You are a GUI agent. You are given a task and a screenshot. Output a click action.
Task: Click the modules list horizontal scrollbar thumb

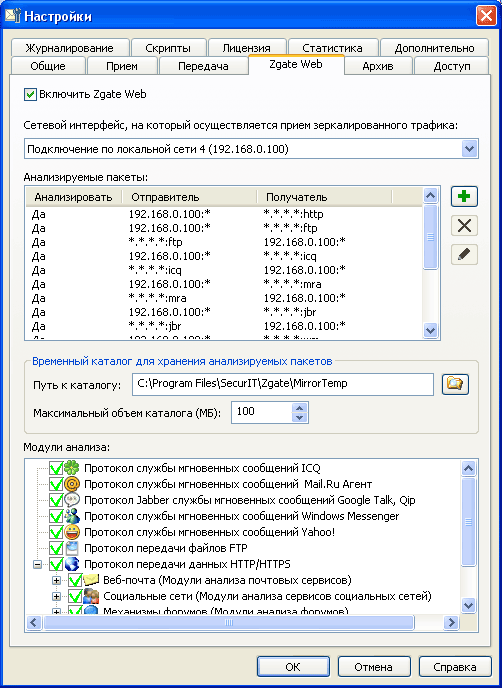[x=228, y=622]
